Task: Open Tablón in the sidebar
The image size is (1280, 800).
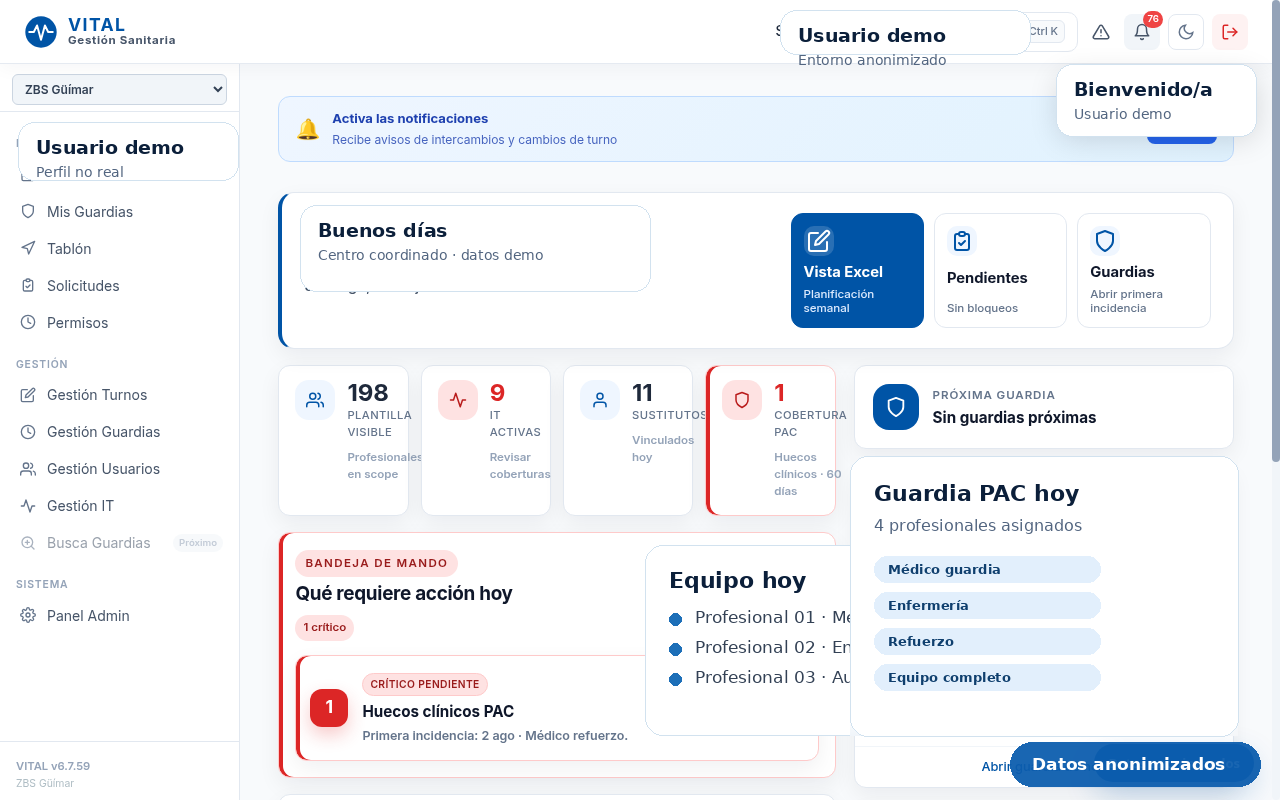Action: pos(119,249)
